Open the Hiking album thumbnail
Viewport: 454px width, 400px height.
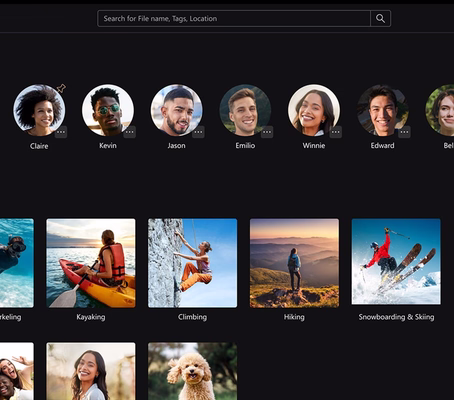[x=294, y=263]
